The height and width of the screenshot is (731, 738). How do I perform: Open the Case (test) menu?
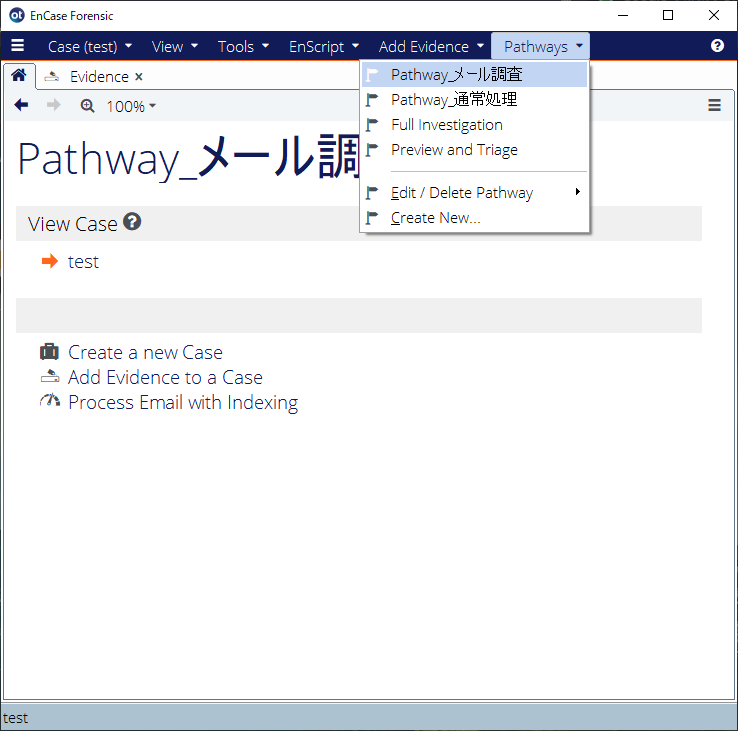tap(90, 47)
